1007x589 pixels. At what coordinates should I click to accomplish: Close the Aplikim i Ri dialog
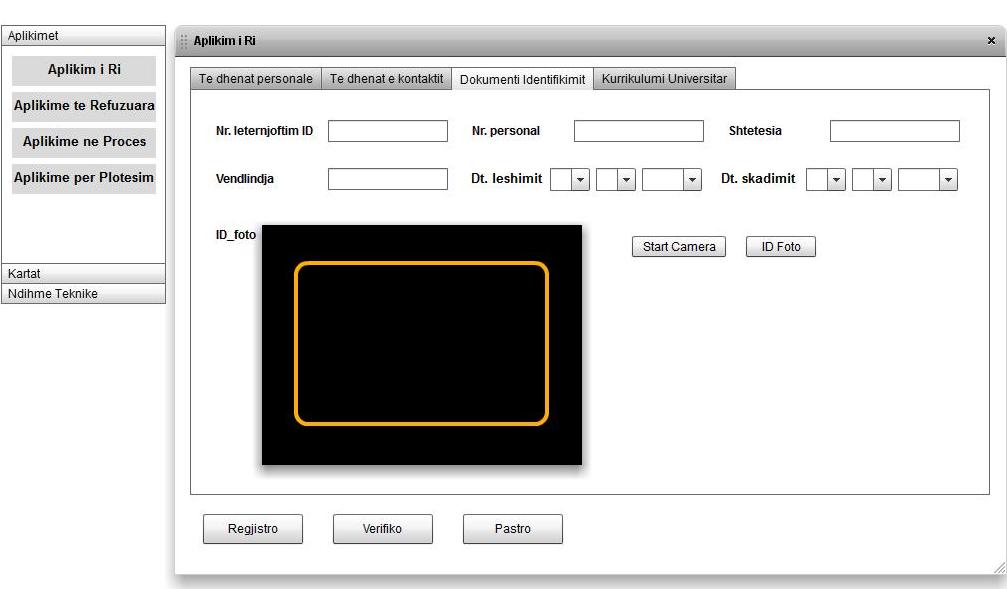click(x=990, y=41)
